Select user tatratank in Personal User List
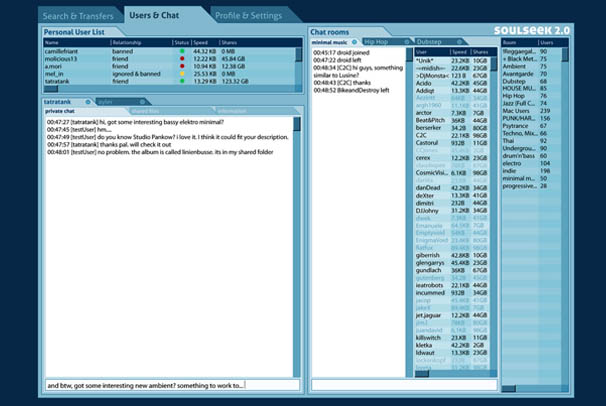This screenshot has width=606, height=406. click(x=62, y=79)
